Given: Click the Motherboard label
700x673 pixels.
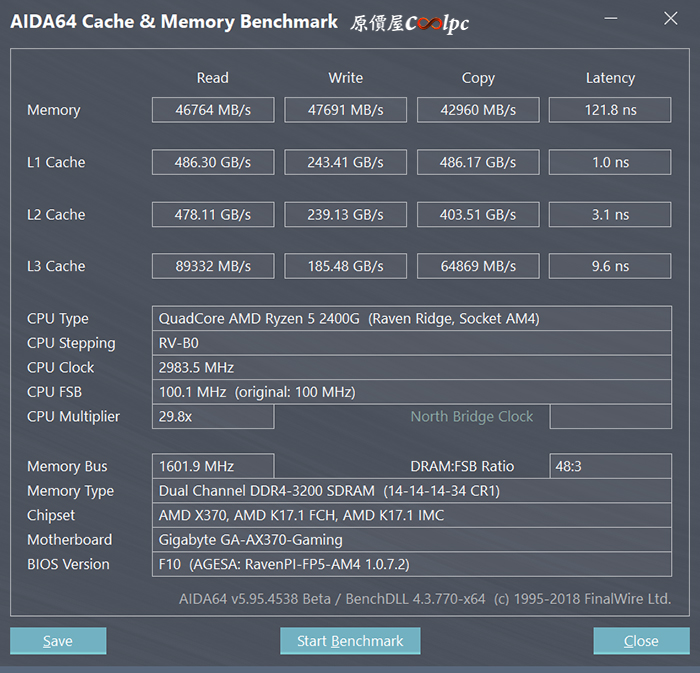Looking at the screenshot, I should click(x=70, y=540).
